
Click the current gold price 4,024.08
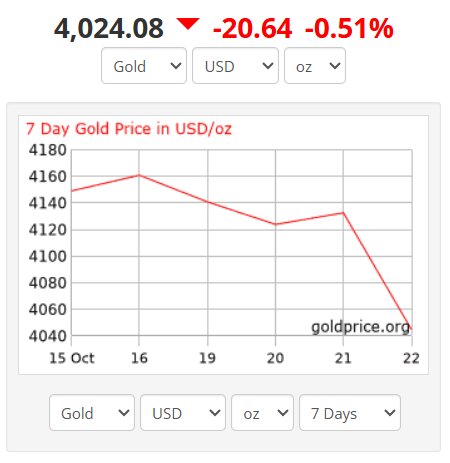(109, 29)
